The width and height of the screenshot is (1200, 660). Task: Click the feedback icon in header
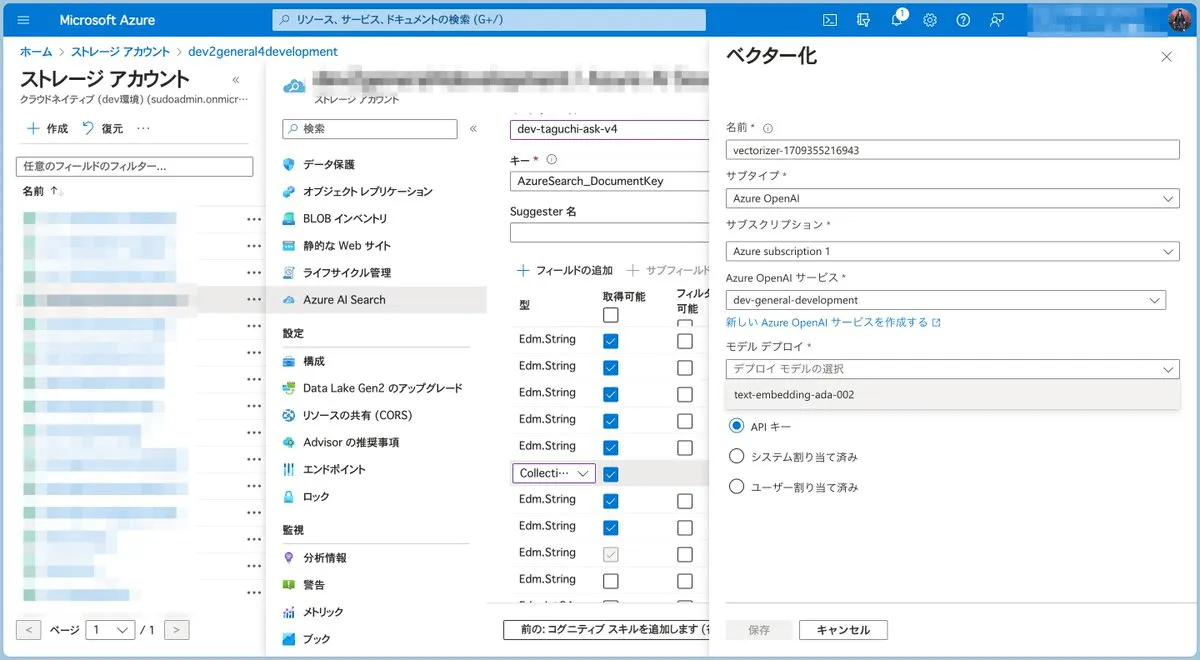click(x=996, y=20)
